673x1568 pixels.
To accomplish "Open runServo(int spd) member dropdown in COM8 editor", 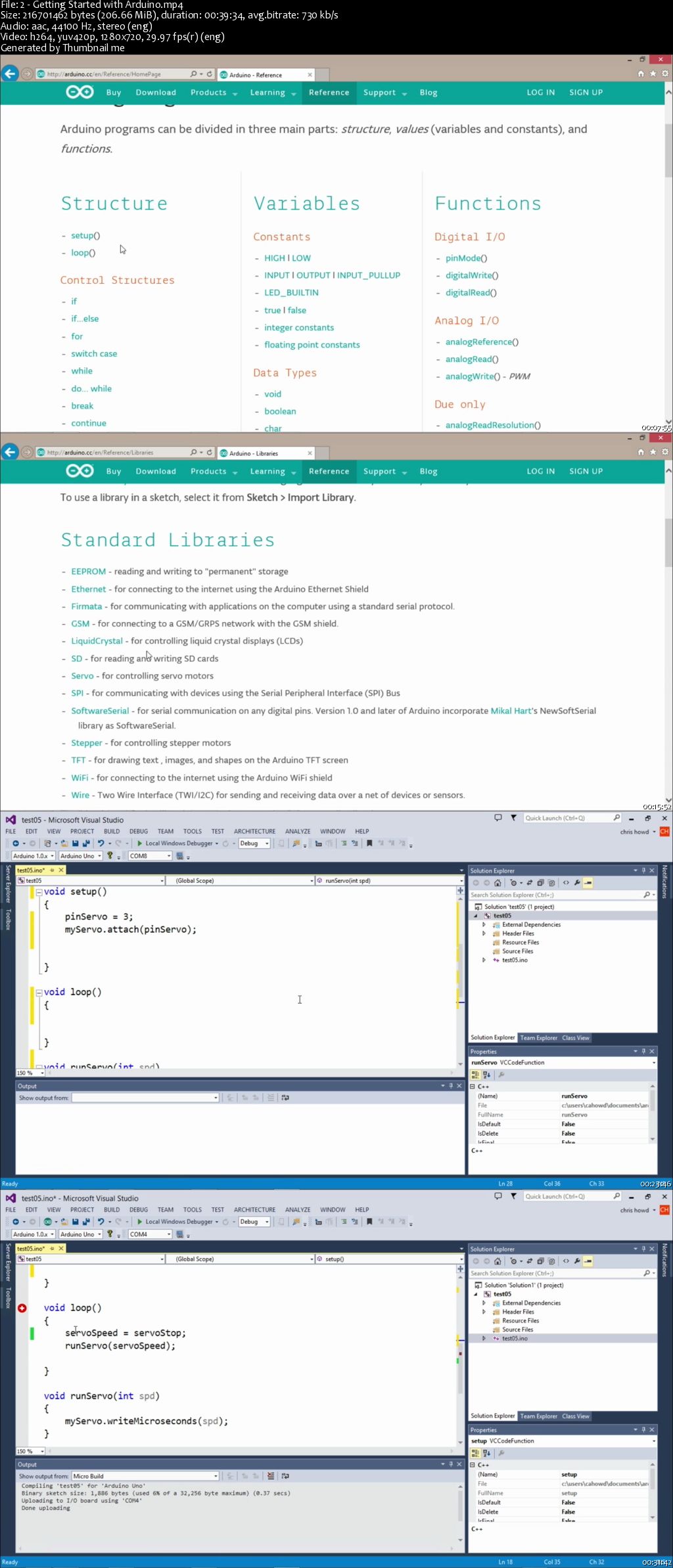I will tap(390, 880).
